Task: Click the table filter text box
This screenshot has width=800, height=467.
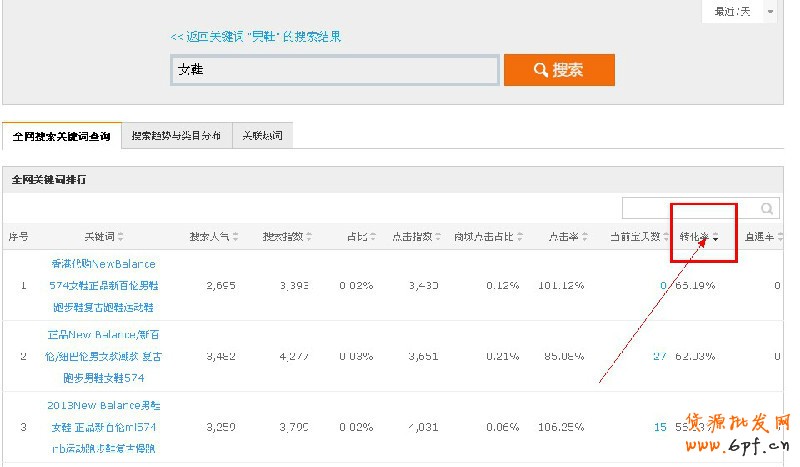Action: 690,209
